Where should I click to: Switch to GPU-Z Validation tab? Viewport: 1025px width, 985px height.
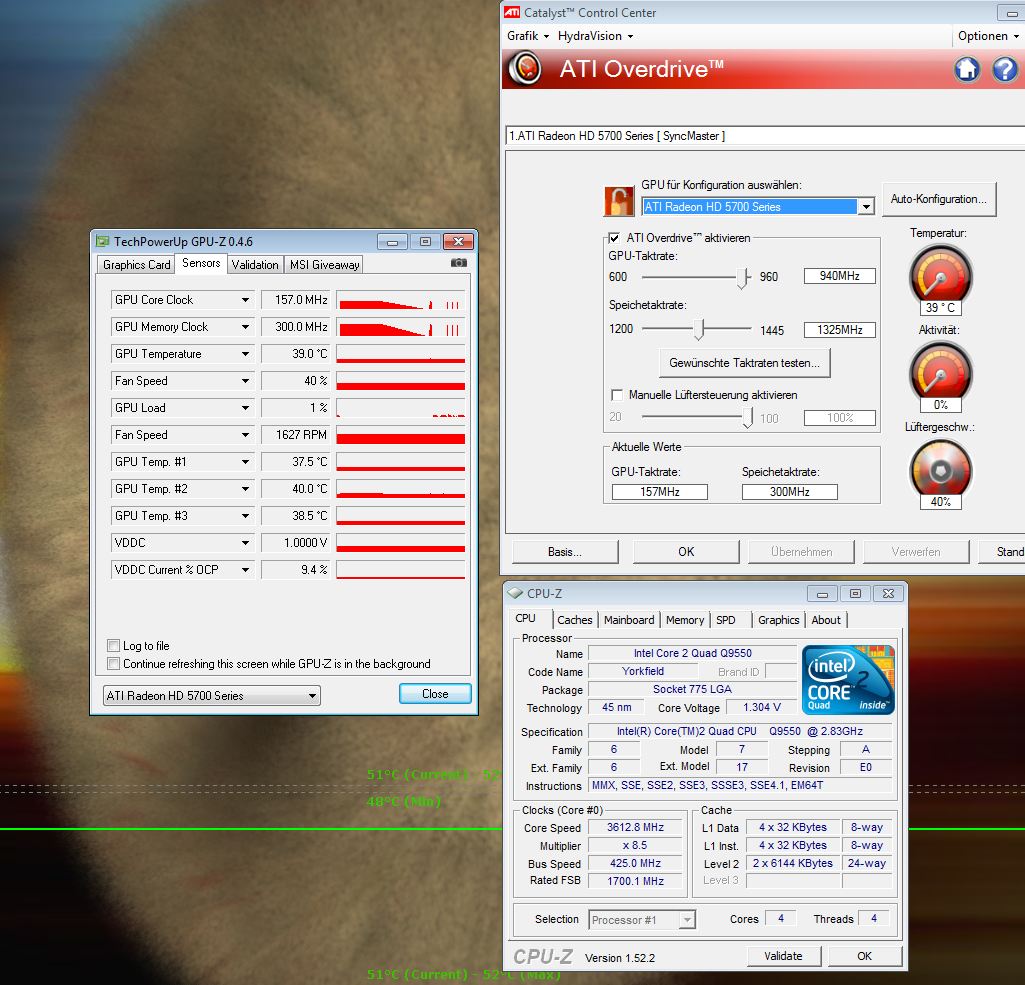(x=255, y=265)
